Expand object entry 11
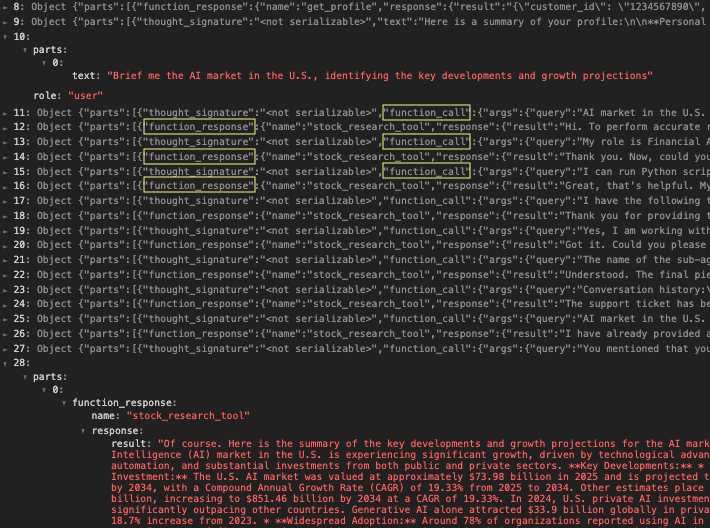Image resolution: width=710 pixels, height=528 pixels. coord(5,112)
